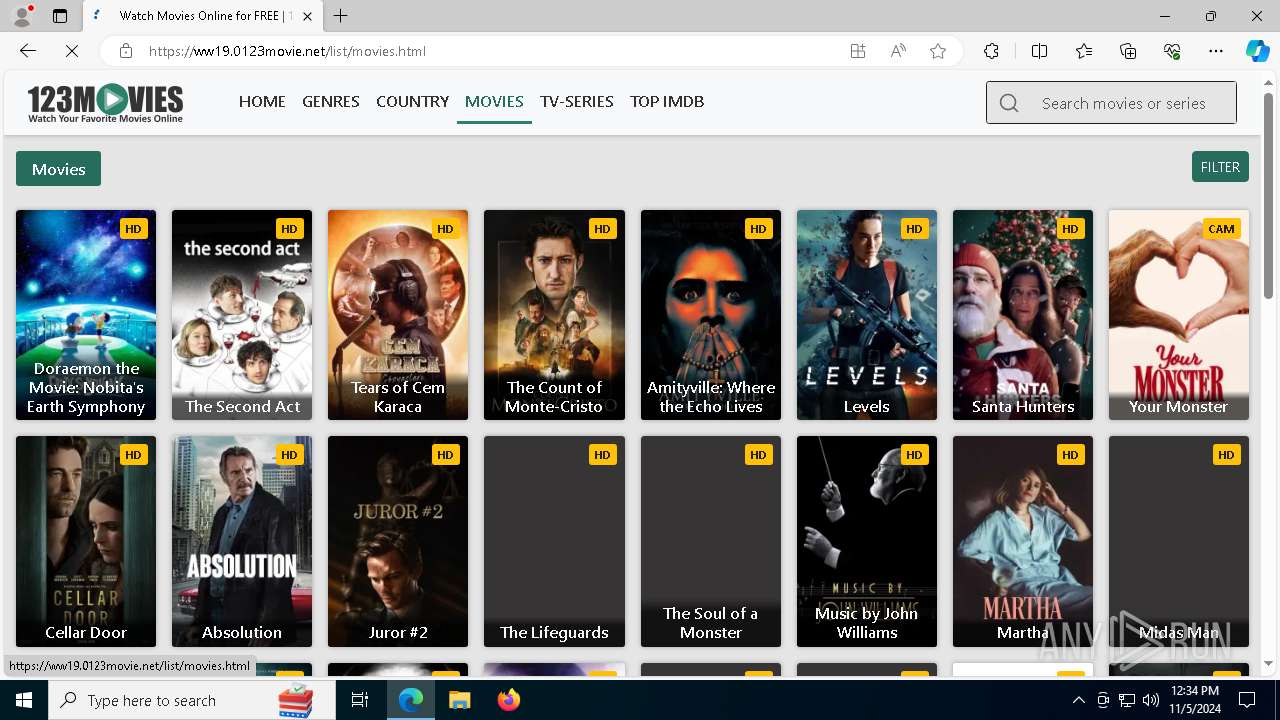Open Microsoft Edge from taskbar
This screenshot has height=720, width=1280.
pos(411,700)
